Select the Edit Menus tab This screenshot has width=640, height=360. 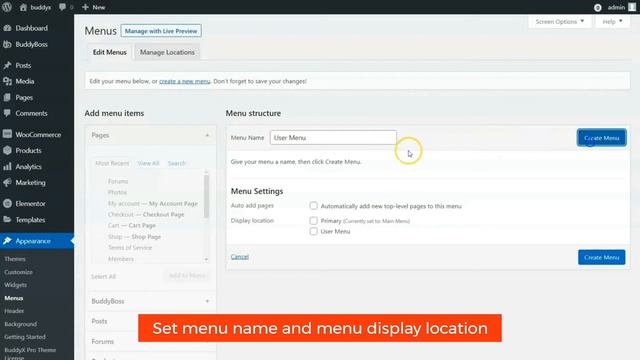tap(109, 52)
